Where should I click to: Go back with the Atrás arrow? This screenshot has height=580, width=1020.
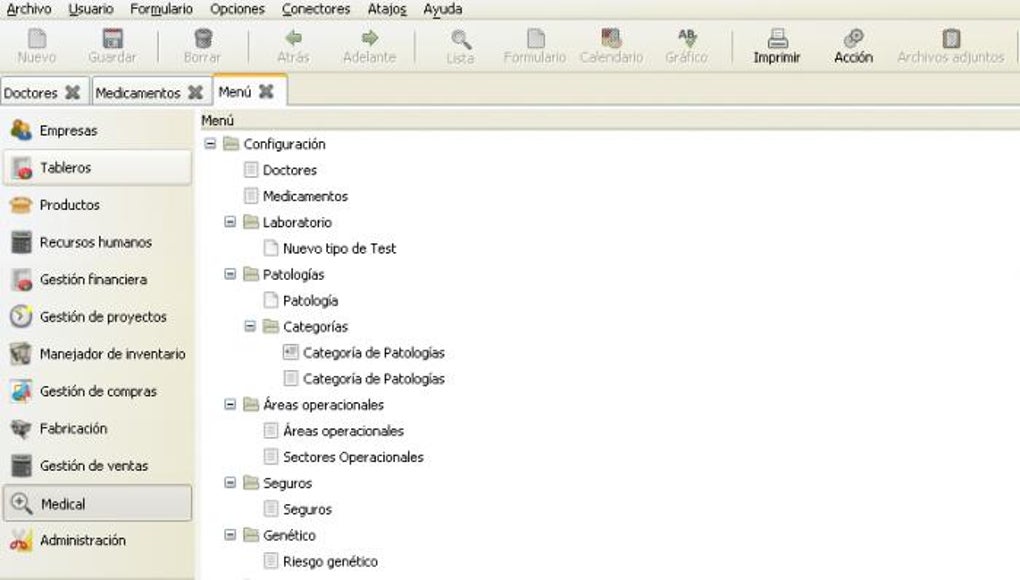tap(293, 38)
